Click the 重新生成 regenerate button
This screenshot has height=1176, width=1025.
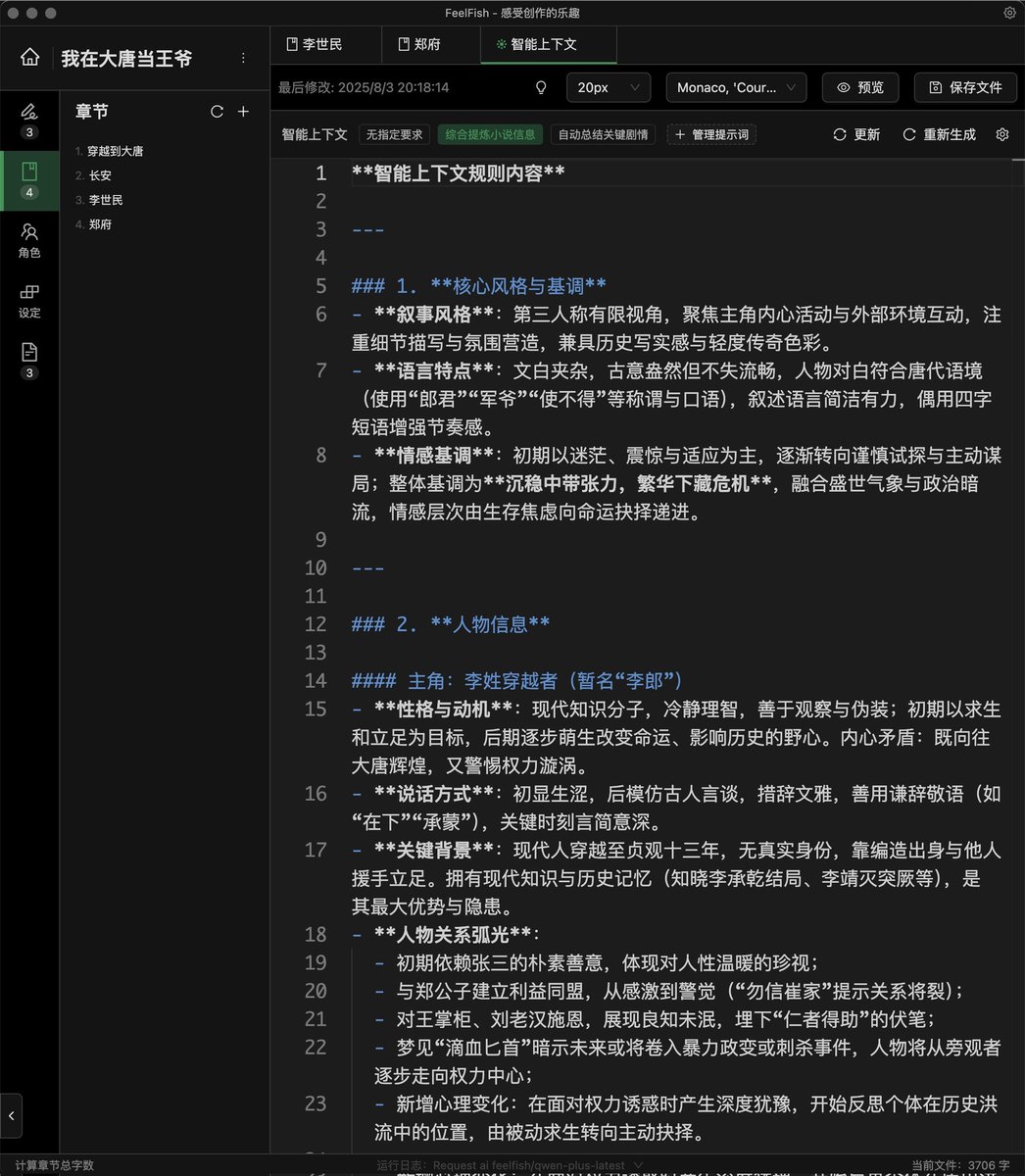click(x=940, y=134)
